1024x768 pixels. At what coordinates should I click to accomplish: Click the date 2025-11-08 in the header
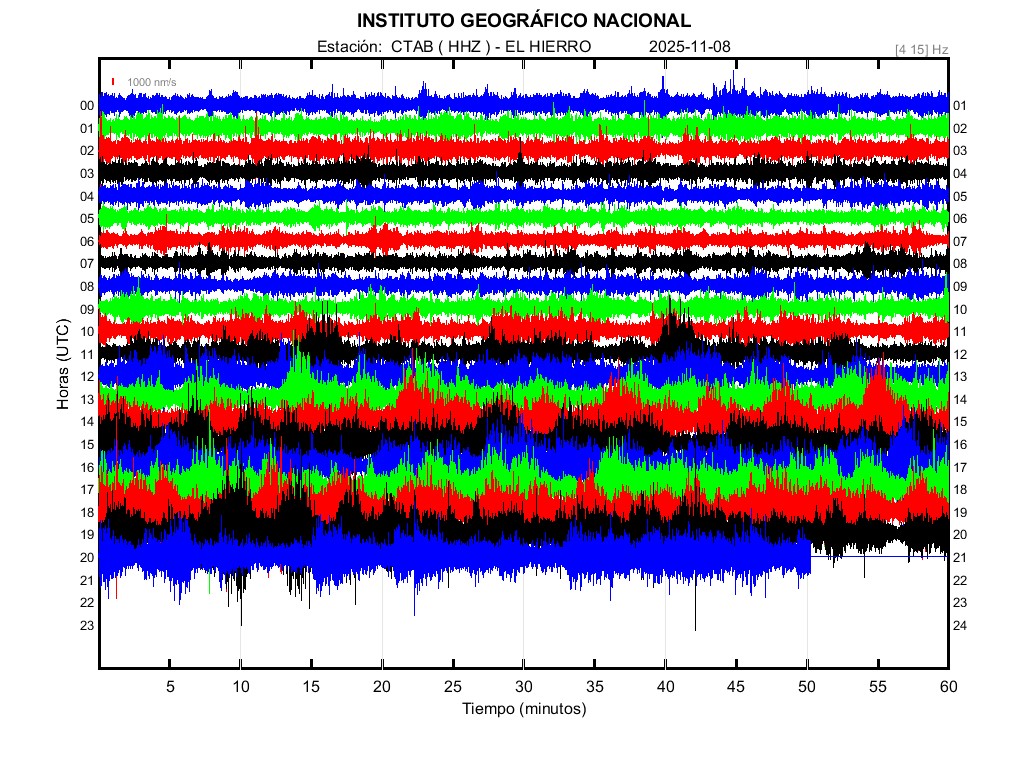[x=691, y=47]
